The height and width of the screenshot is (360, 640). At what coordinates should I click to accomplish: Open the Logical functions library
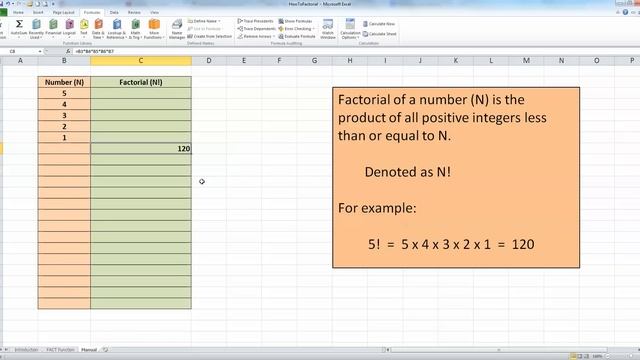[x=69, y=29]
